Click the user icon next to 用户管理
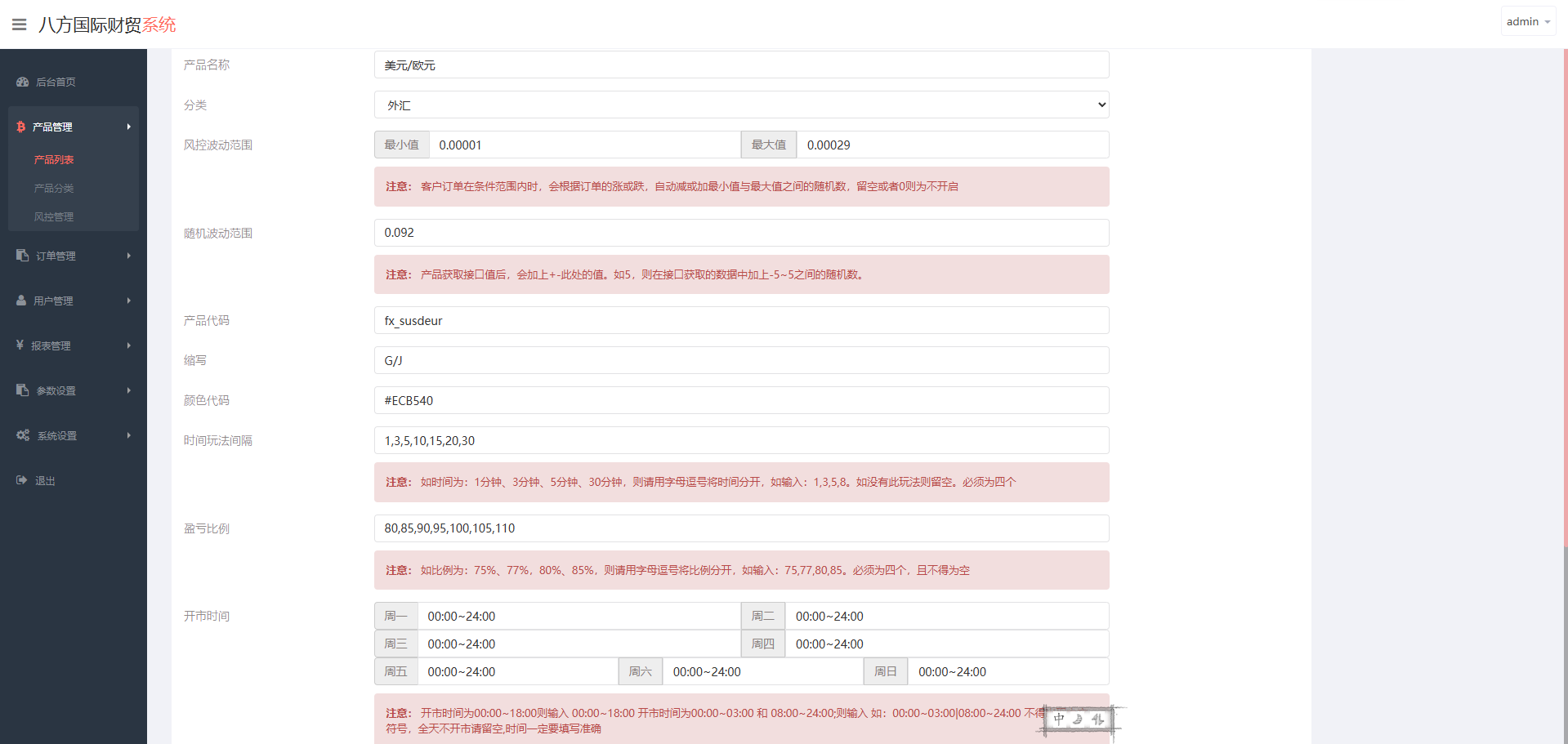1568x744 pixels. click(20, 300)
